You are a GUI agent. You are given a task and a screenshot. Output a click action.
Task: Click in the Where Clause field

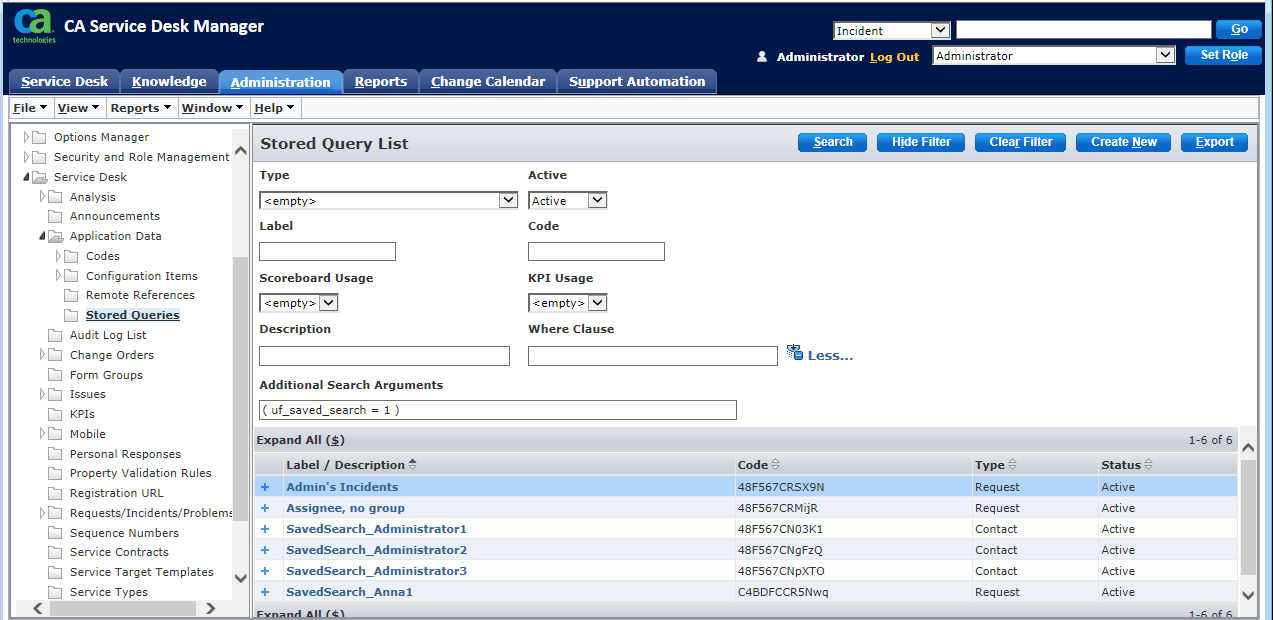point(653,356)
